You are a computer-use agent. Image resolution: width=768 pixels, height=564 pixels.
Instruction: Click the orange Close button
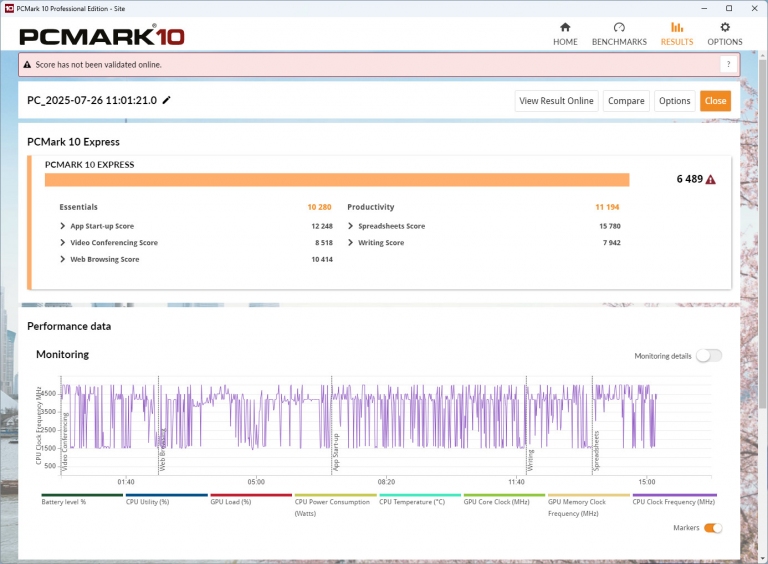(x=715, y=101)
